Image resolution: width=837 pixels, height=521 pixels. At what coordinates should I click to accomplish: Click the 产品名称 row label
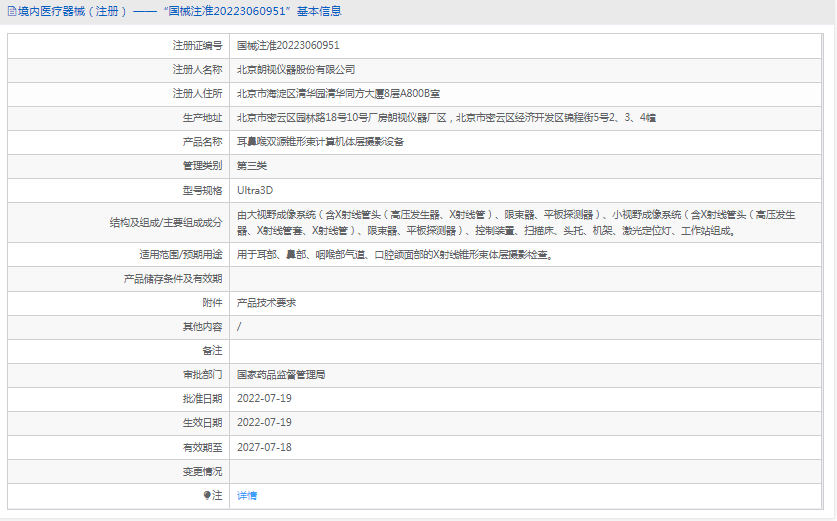pyautogui.click(x=202, y=142)
